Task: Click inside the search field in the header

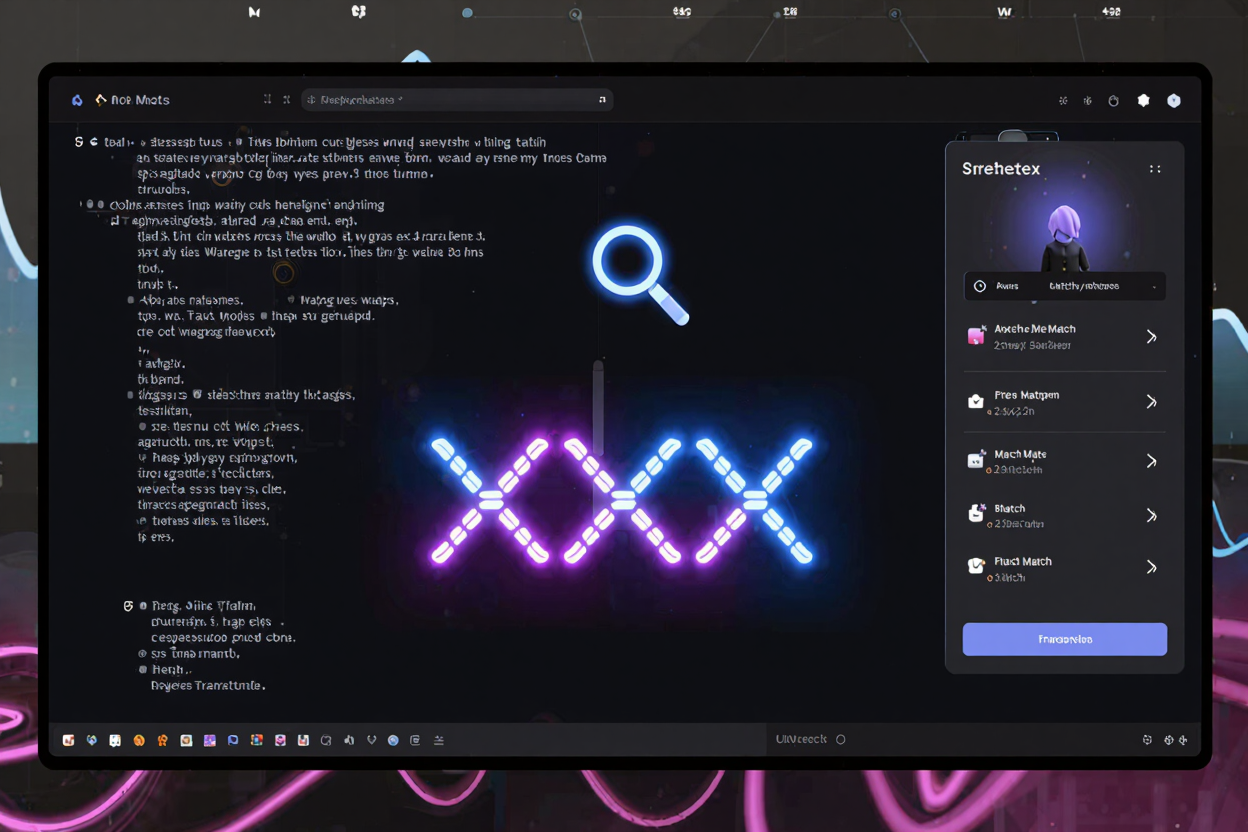Action: tap(457, 100)
